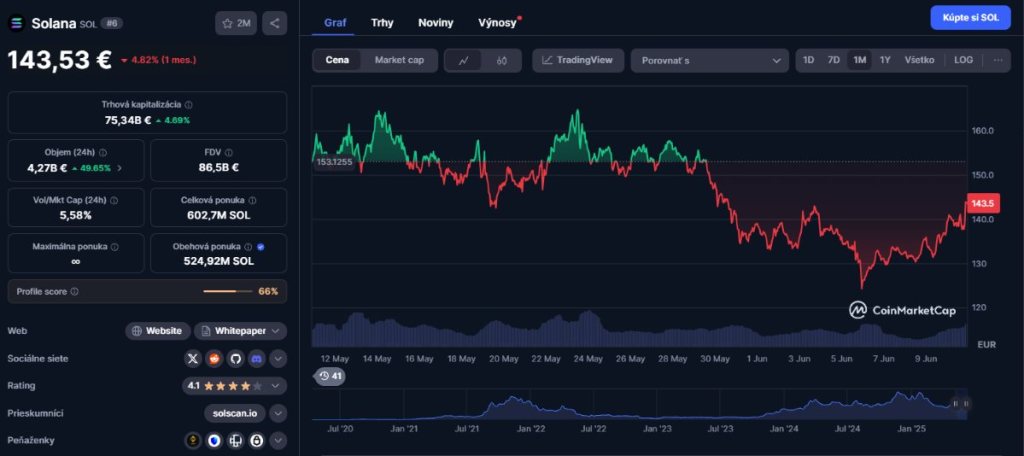Open the Discord social icon
This screenshot has width=1024, height=456.
[256, 358]
